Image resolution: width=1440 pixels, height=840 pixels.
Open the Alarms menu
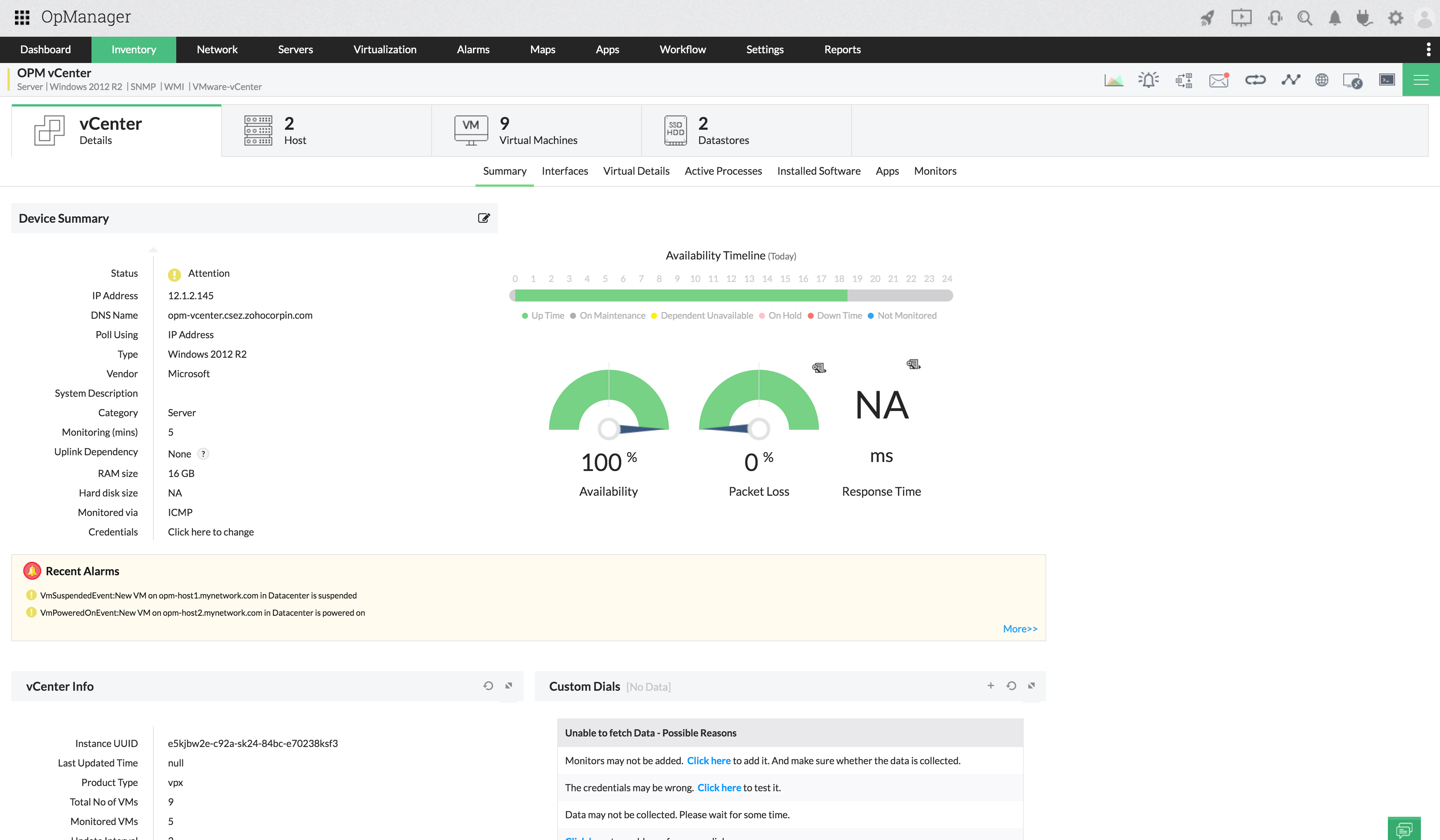472,50
